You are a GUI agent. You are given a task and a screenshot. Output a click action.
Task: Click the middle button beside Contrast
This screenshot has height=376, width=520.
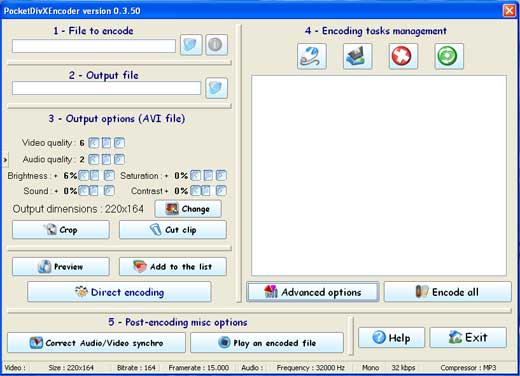pyautogui.click(x=206, y=191)
